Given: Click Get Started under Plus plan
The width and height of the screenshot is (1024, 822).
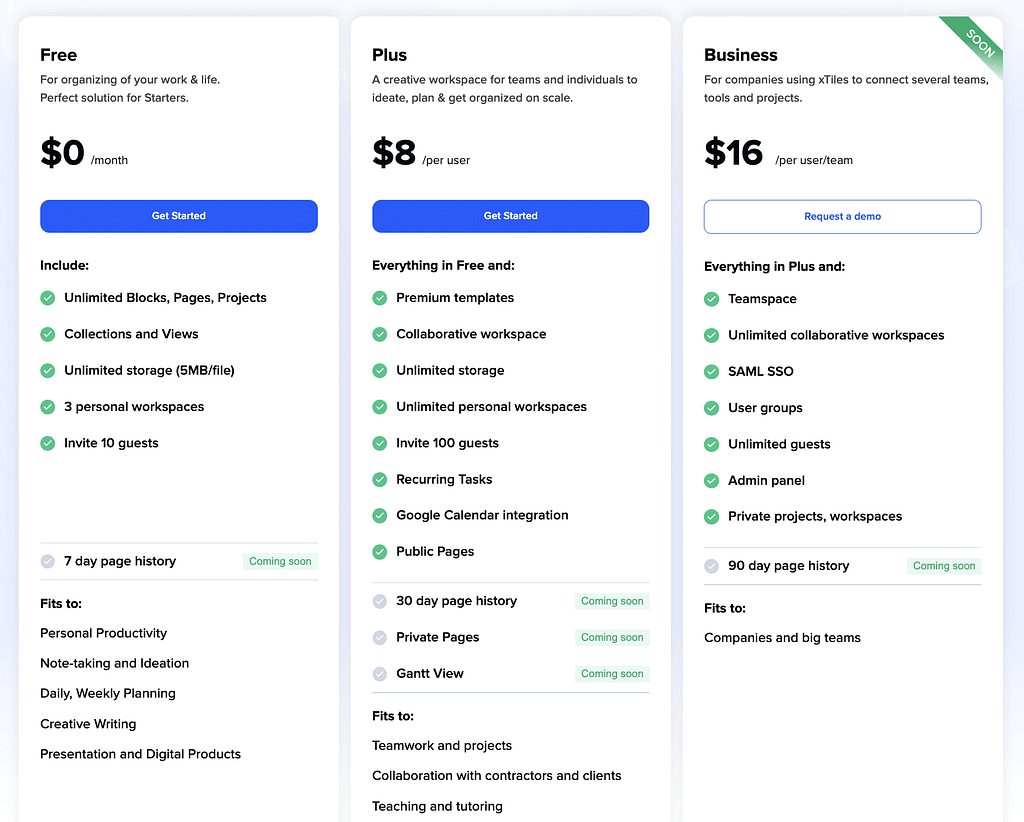Looking at the screenshot, I should coord(511,216).
